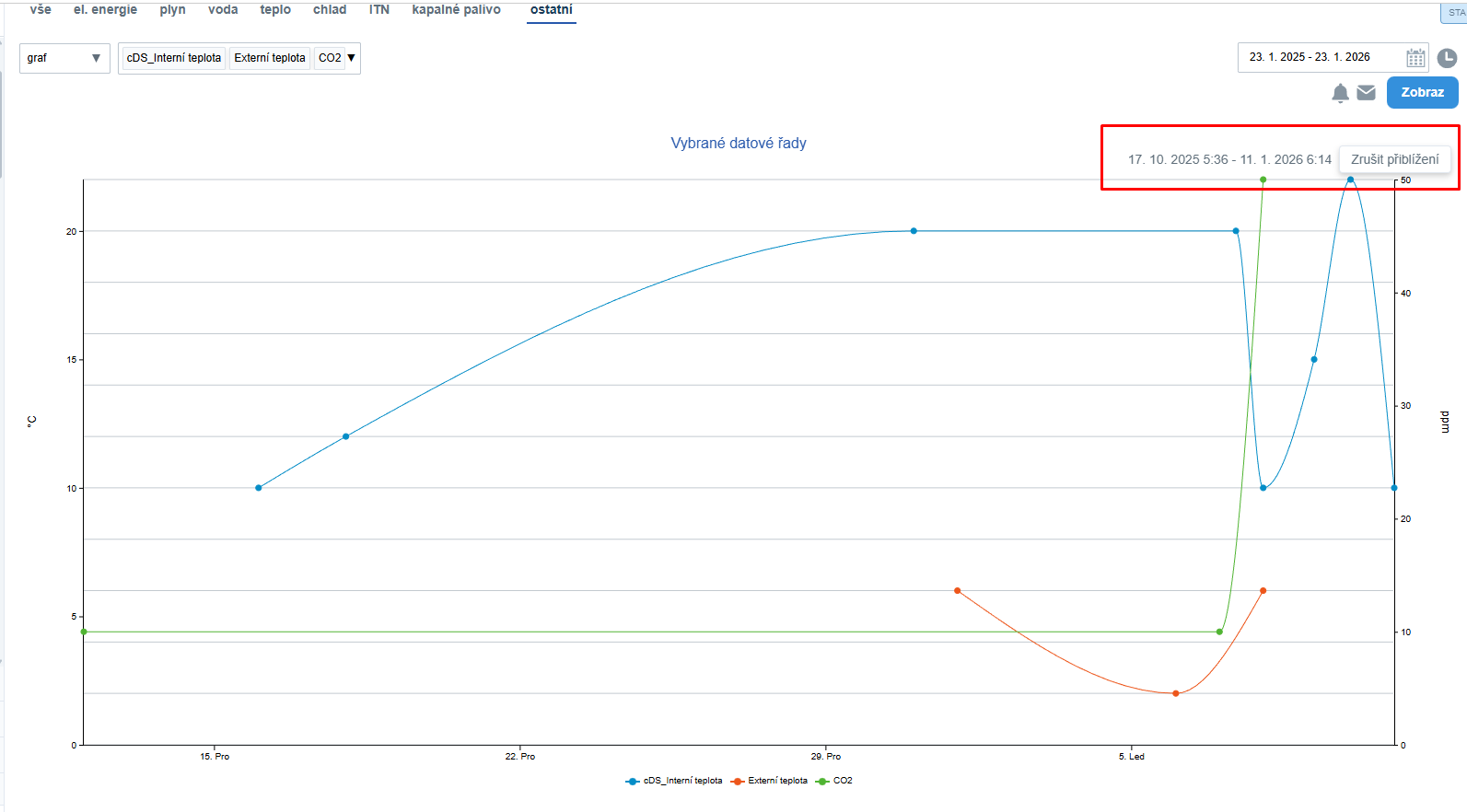Viewport: 1467px width, 812px height.
Task: Click the date range input field
Action: pyautogui.click(x=1317, y=57)
